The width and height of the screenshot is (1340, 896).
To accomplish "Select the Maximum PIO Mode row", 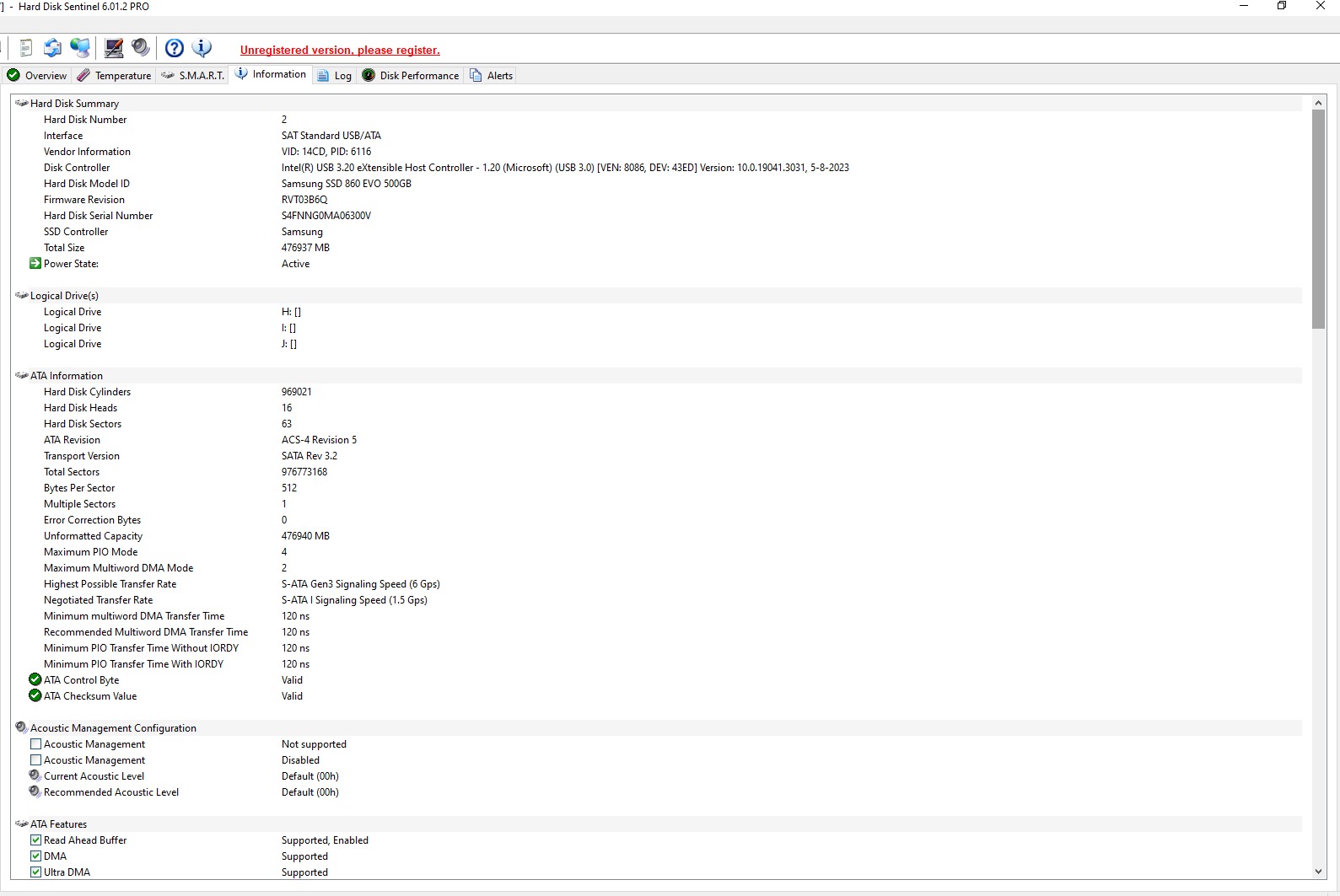I will [x=658, y=552].
